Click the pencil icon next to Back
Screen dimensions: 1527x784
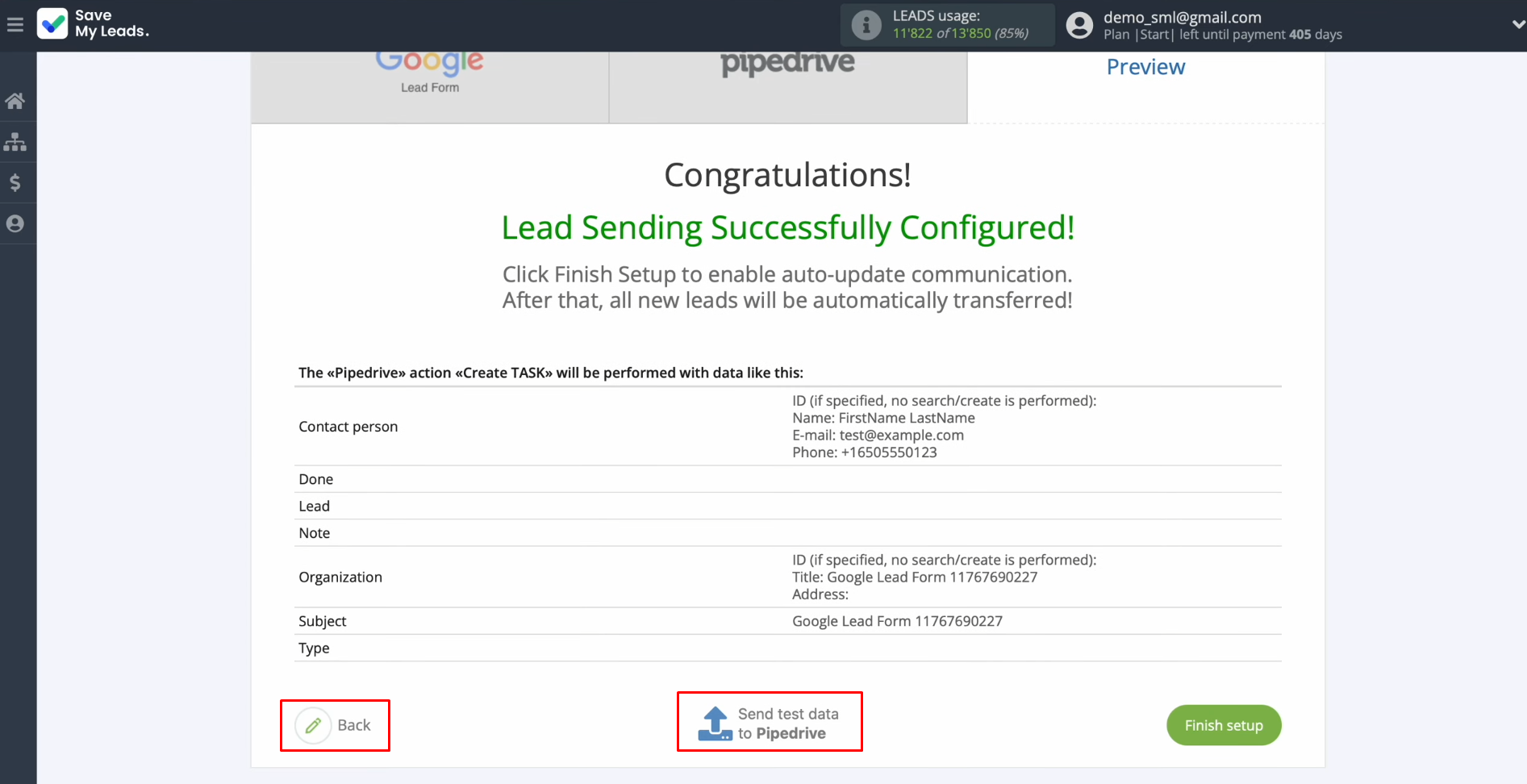[x=313, y=725]
